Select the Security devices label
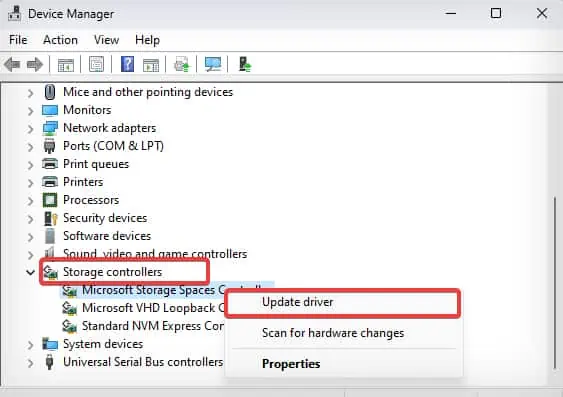The height and width of the screenshot is (397, 563). tap(105, 218)
